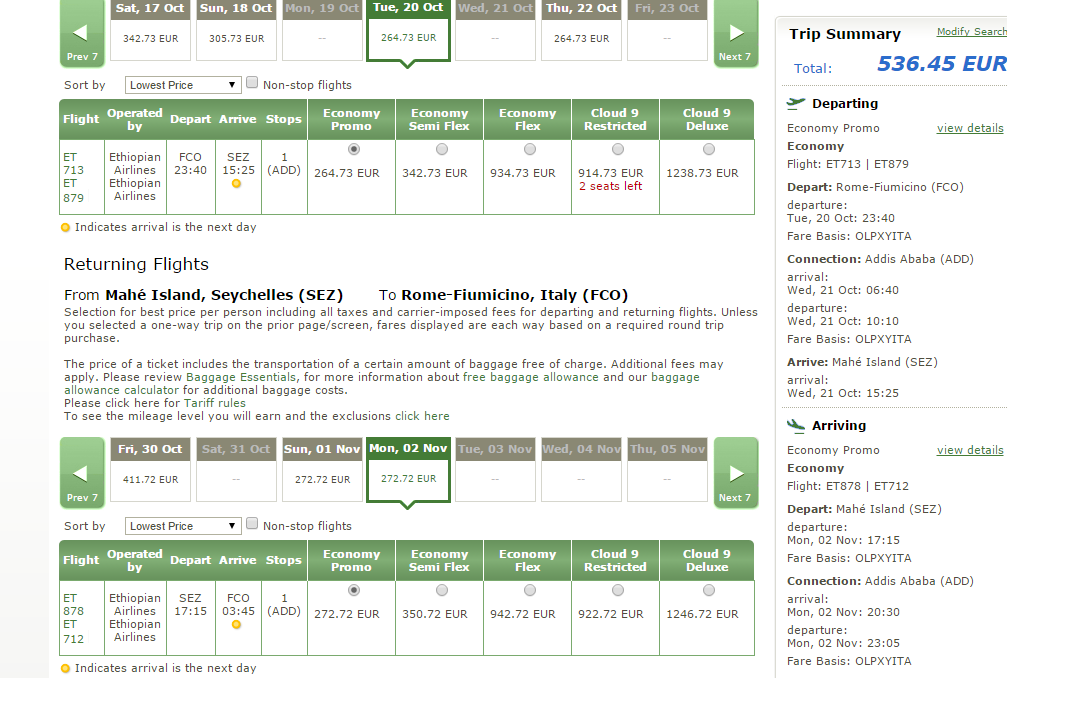Click the next-day arrival dot under 03:45

pyautogui.click(x=236, y=625)
